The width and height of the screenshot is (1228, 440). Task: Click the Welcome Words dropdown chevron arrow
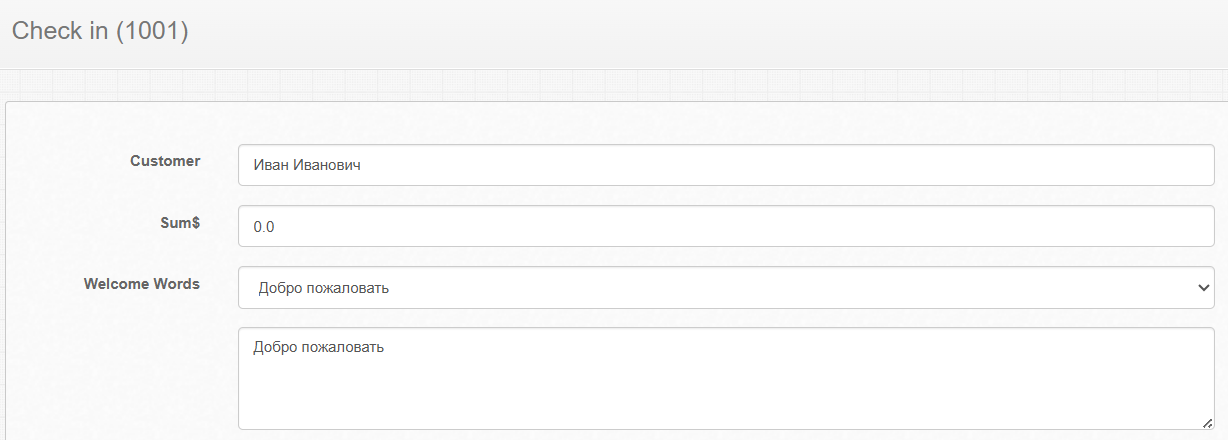click(x=1203, y=288)
